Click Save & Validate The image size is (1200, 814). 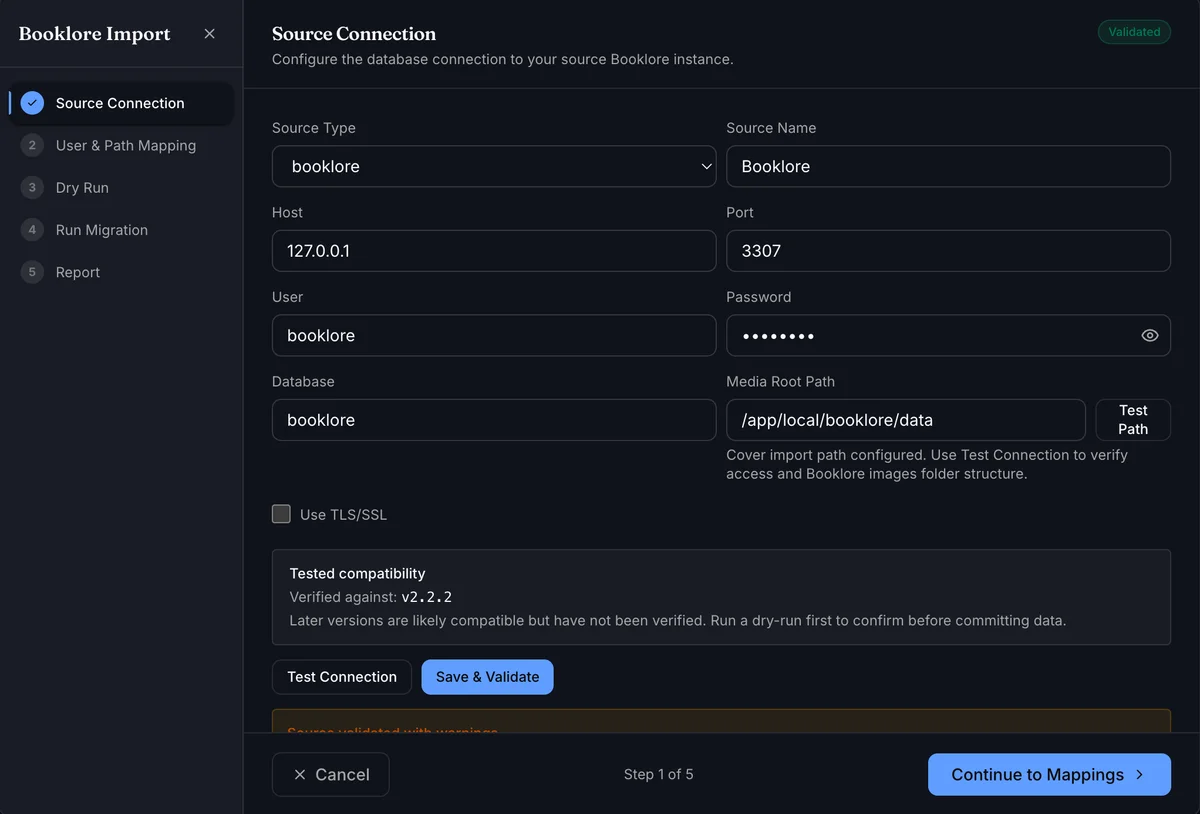pos(487,677)
